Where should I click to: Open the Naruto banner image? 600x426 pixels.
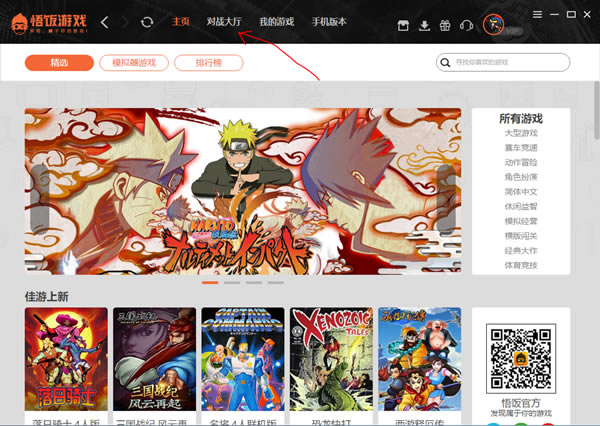[243, 191]
